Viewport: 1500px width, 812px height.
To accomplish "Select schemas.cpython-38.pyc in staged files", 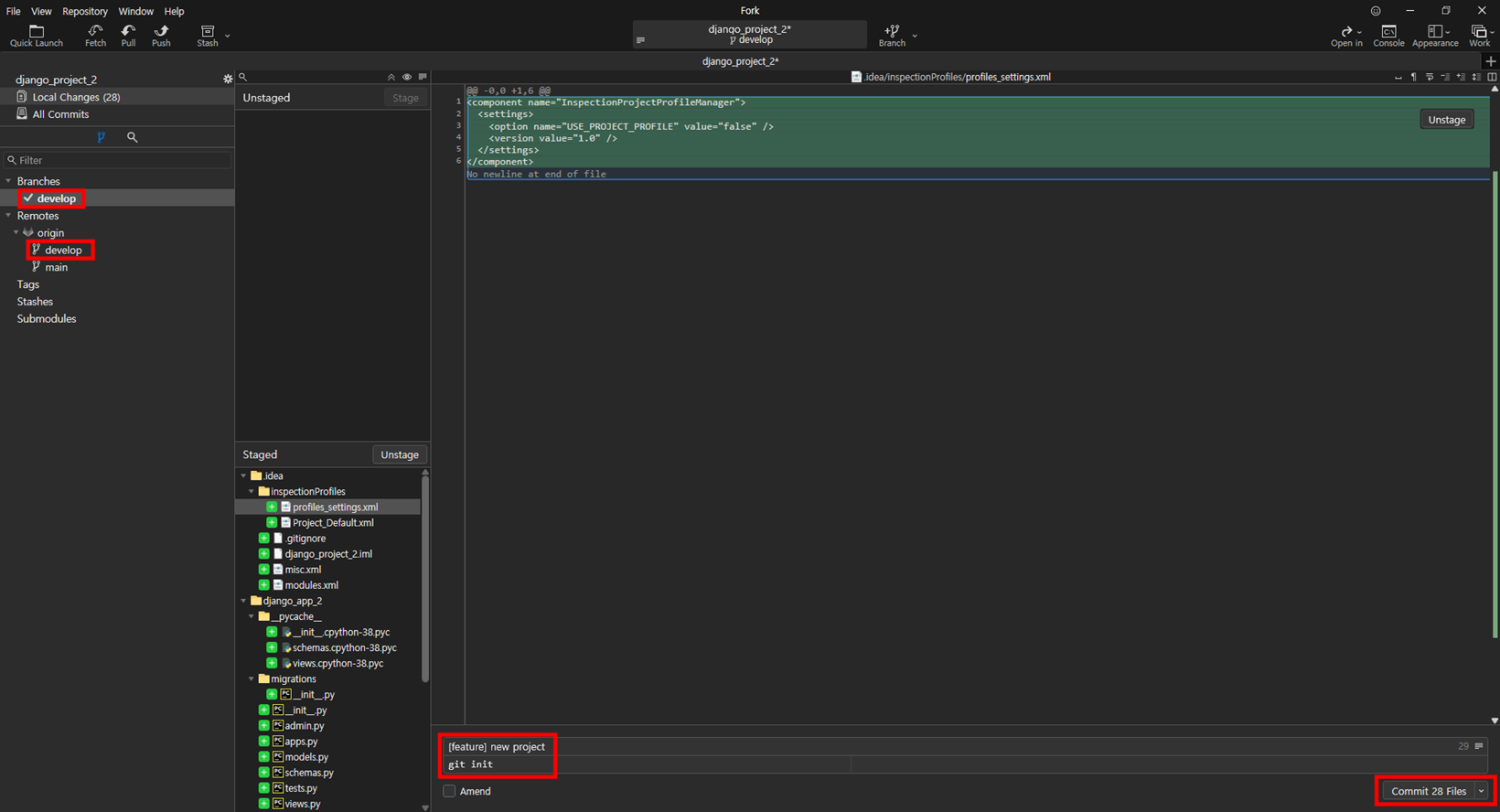I will pos(345,647).
